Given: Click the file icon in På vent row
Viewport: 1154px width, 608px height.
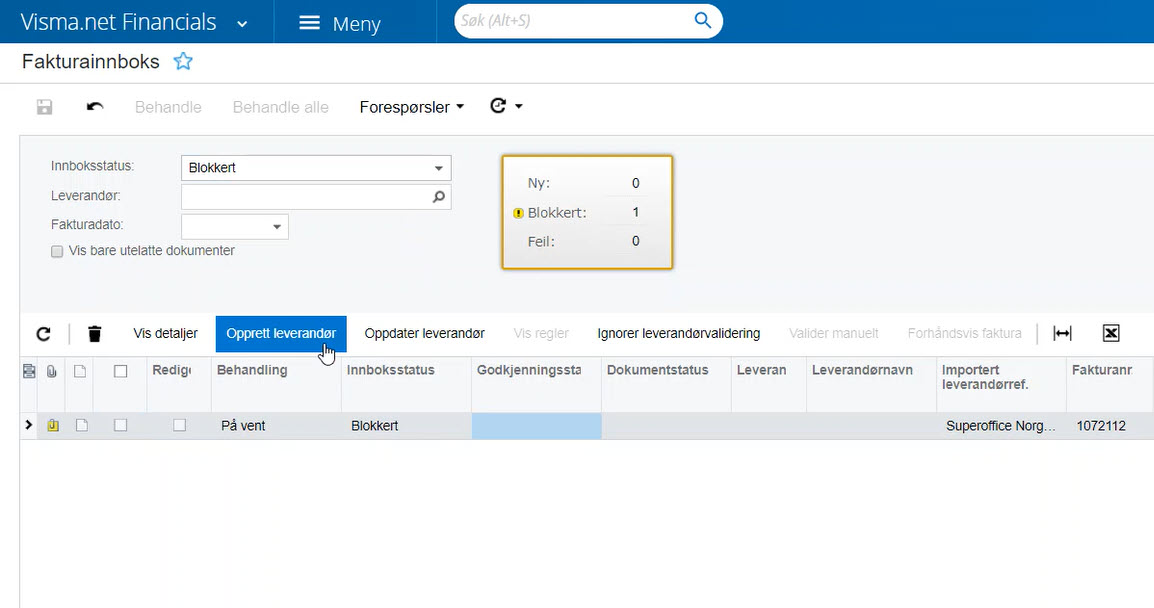Looking at the screenshot, I should tap(82, 425).
